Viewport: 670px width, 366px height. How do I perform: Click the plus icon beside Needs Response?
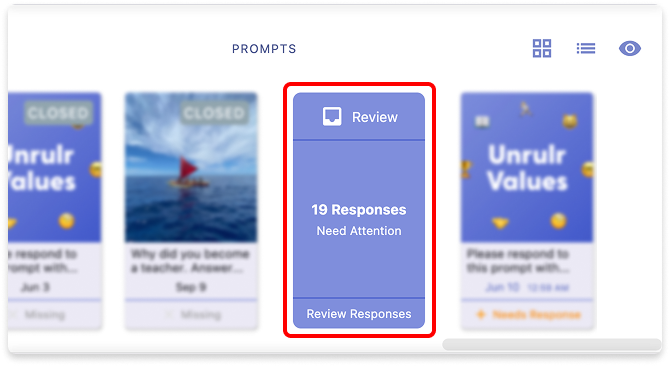click(481, 315)
